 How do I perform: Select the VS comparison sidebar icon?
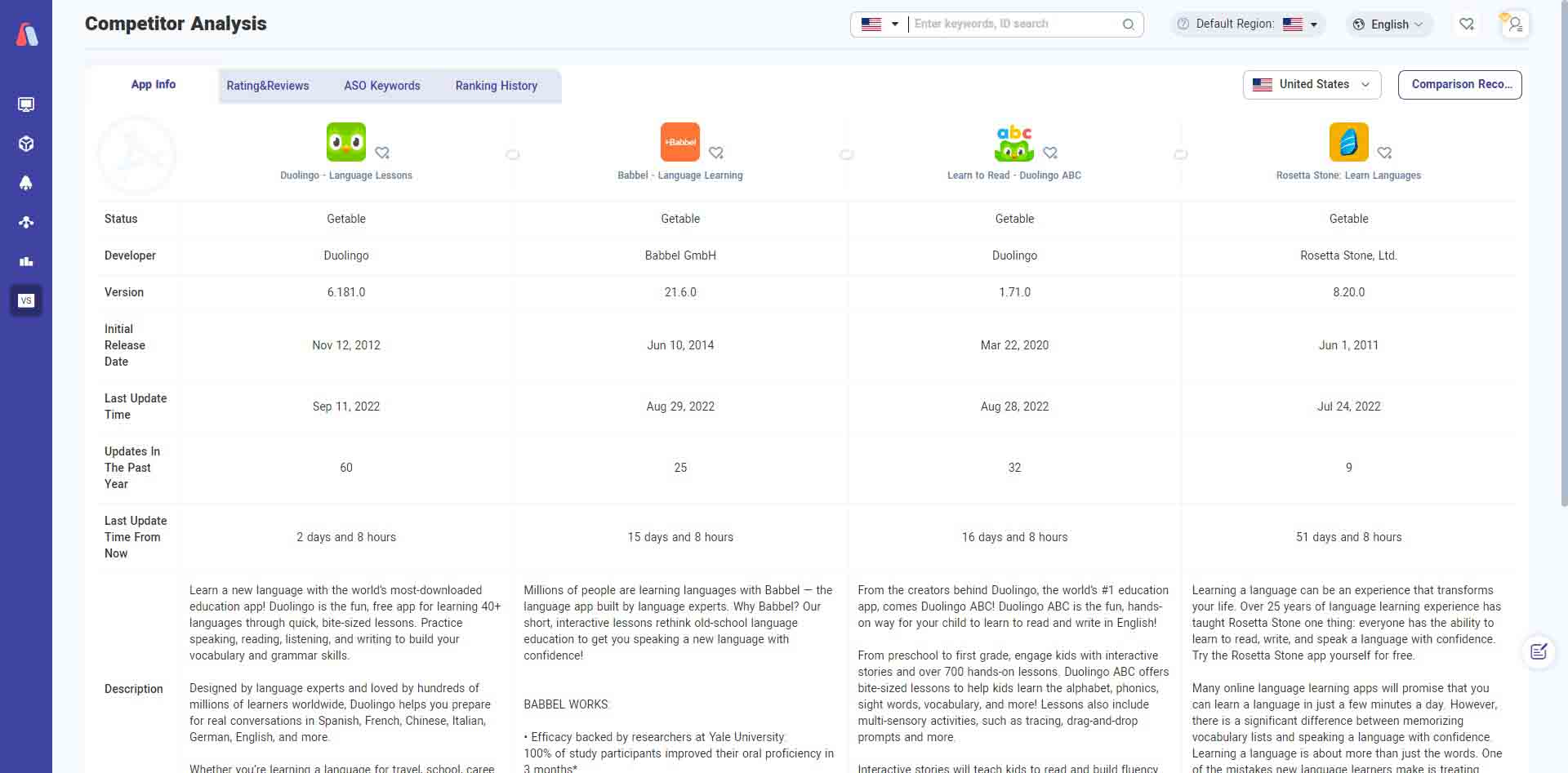(x=26, y=300)
